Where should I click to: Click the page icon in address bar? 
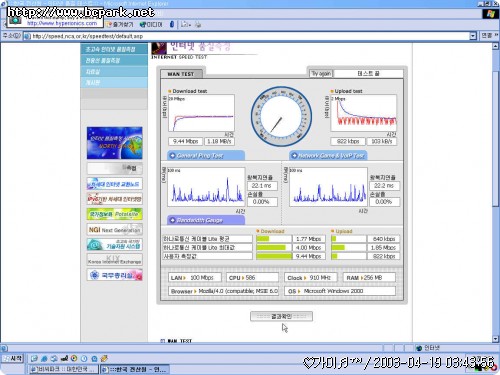(x=27, y=36)
